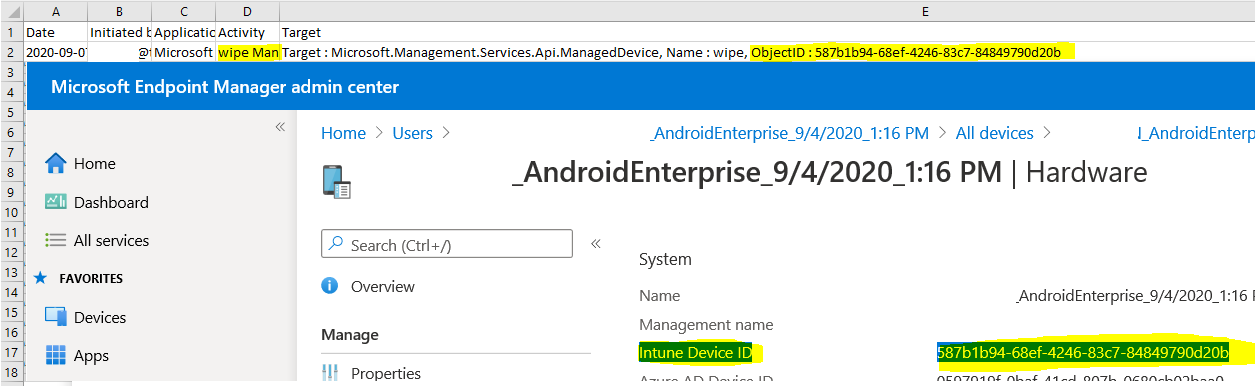Screen dimensions: 1255x386
Task: Click the Overview info icon
Action: click(x=330, y=286)
